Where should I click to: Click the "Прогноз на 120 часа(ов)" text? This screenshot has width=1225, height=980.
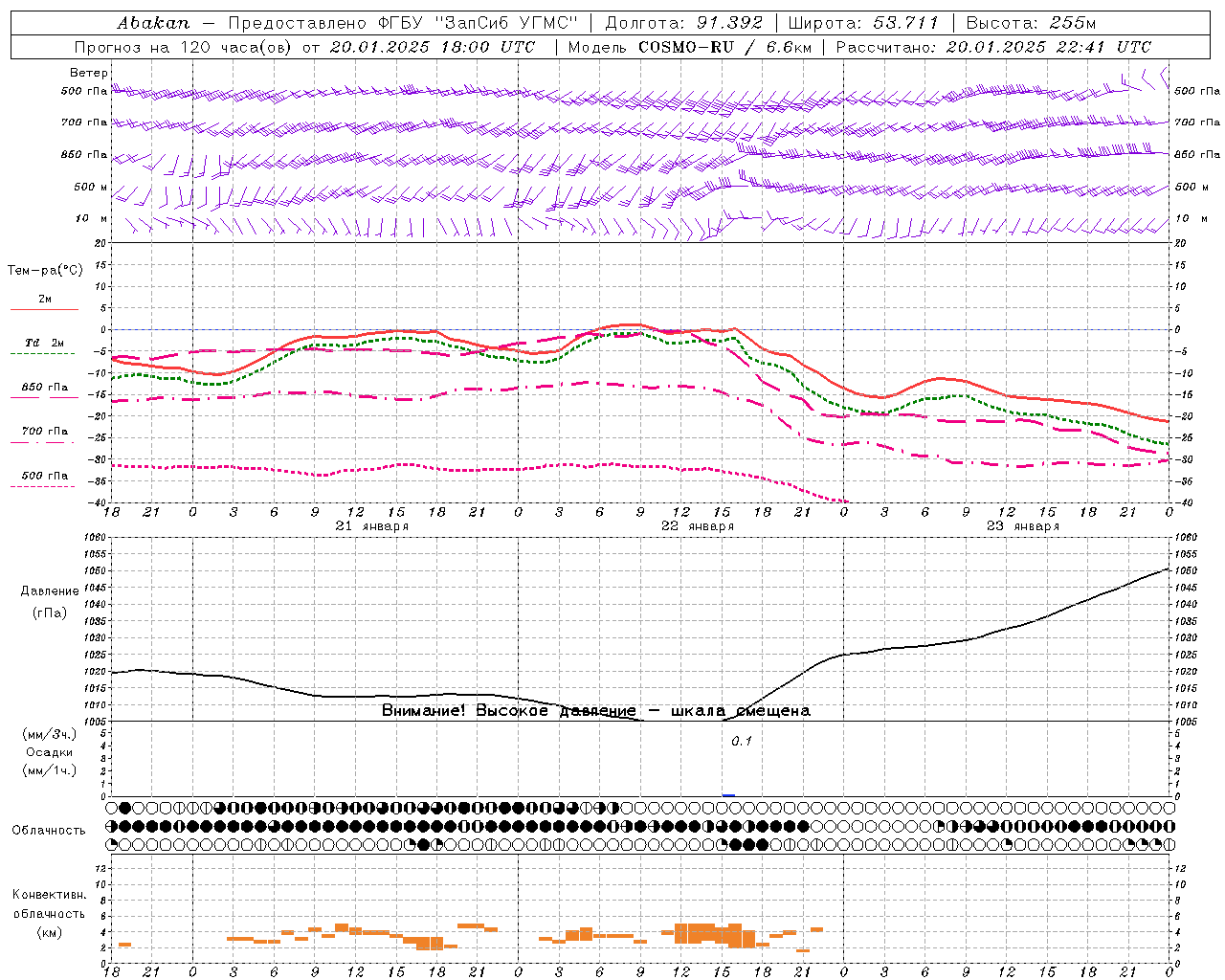coord(184,47)
